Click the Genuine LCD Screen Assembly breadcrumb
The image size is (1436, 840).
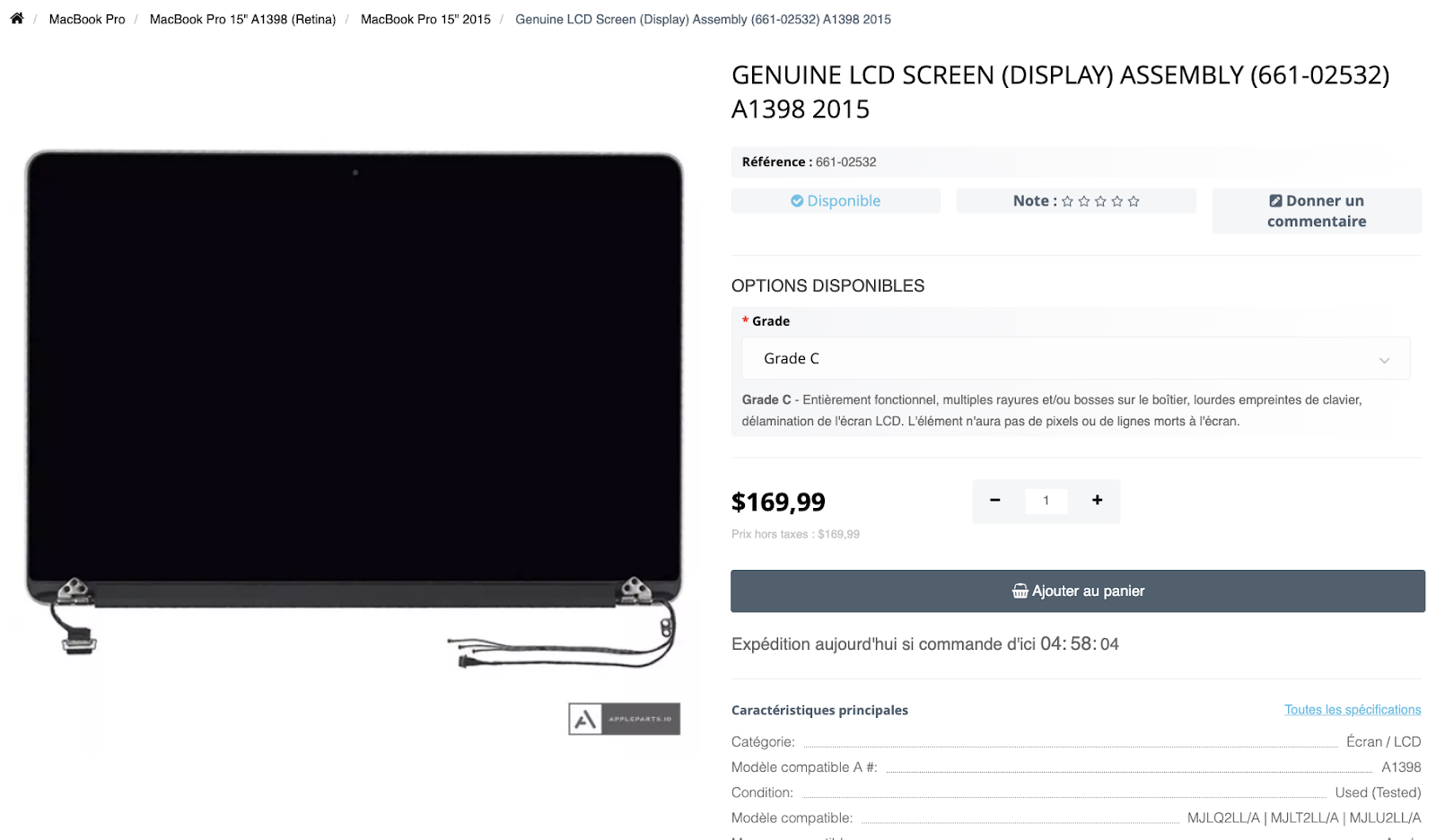703,19
